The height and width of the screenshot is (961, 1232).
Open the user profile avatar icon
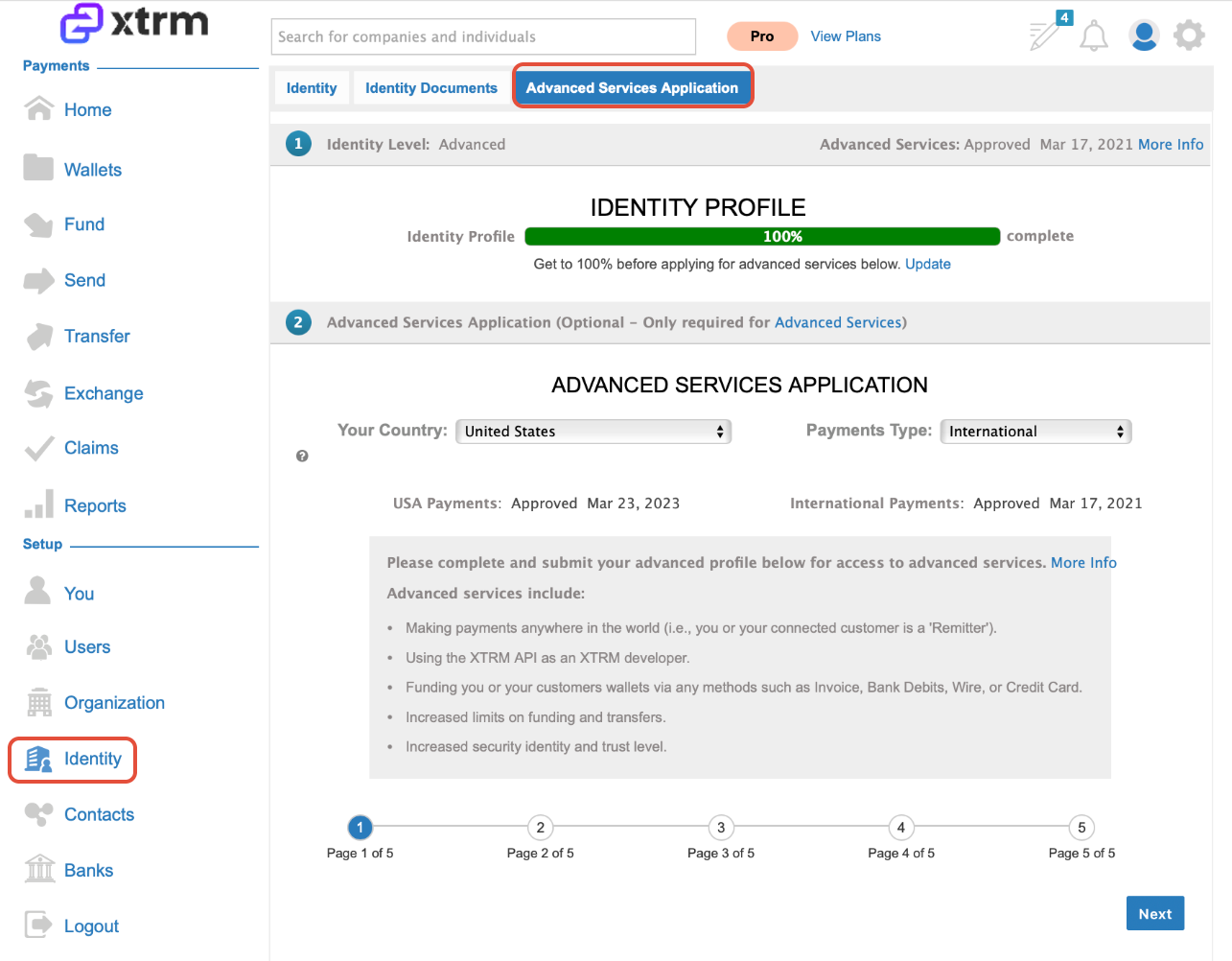(x=1144, y=35)
